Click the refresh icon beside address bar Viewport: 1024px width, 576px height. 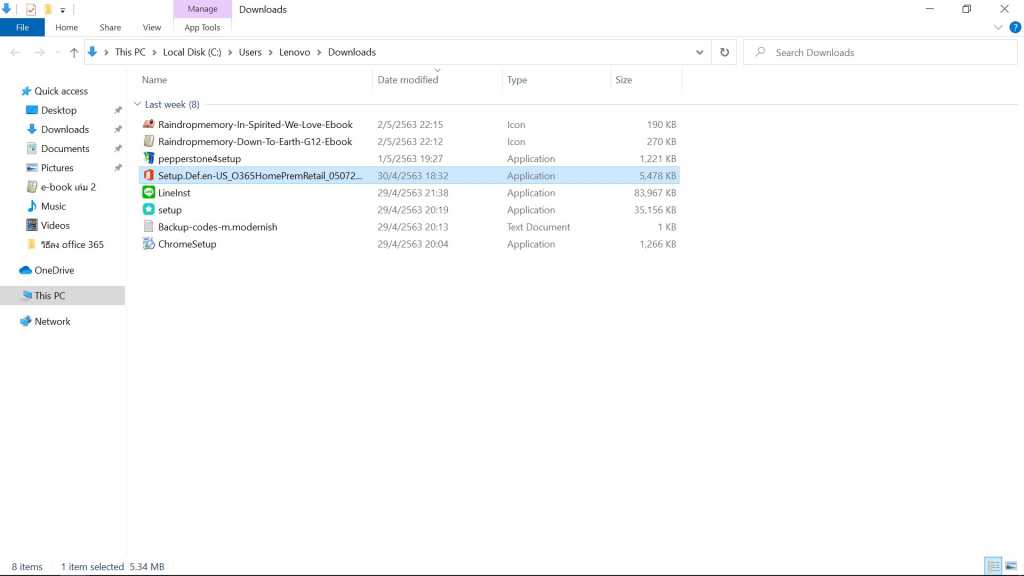(724, 52)
